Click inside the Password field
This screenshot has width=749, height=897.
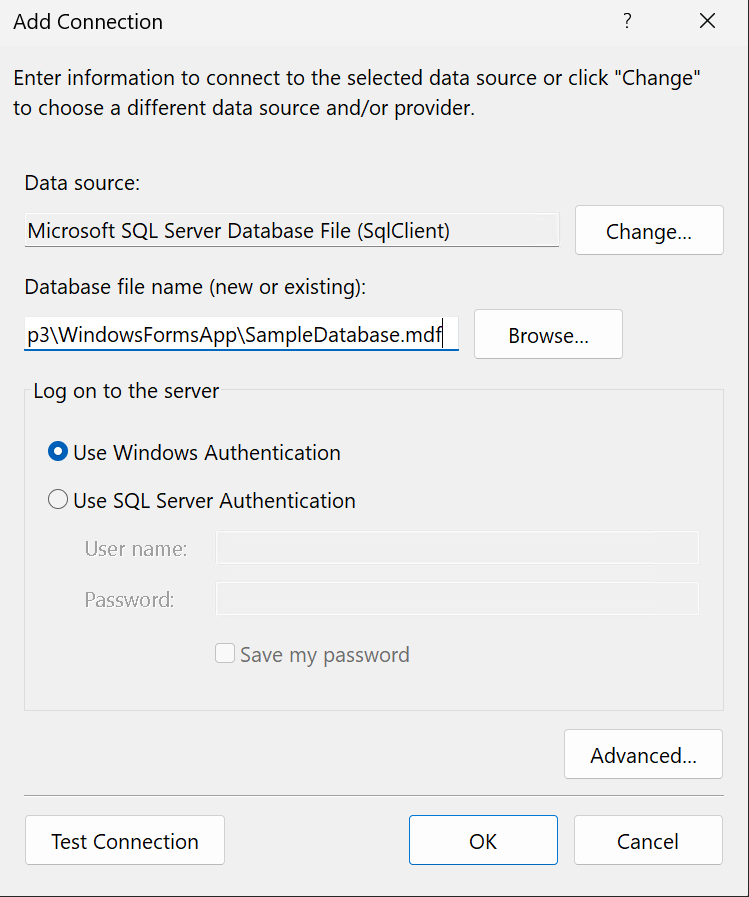(456, 598)
